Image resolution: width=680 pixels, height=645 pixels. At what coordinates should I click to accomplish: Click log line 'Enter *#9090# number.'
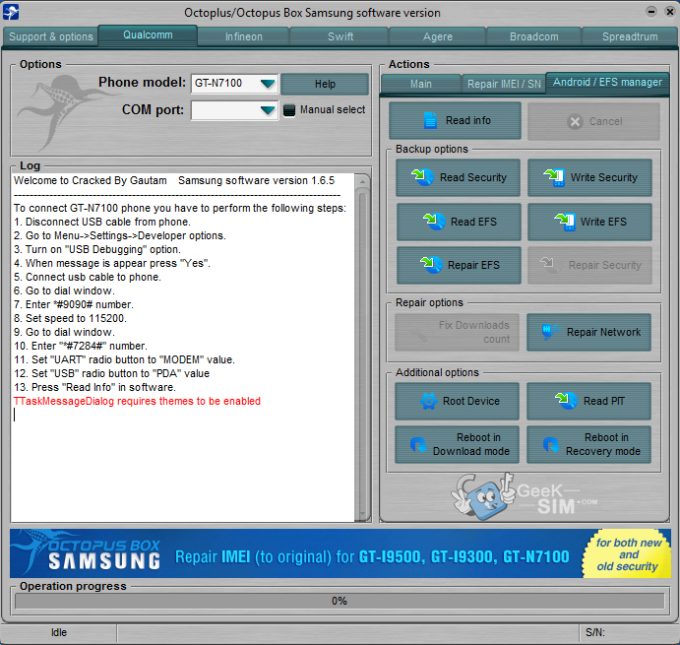pyautogui.click(x=73, y=304)
